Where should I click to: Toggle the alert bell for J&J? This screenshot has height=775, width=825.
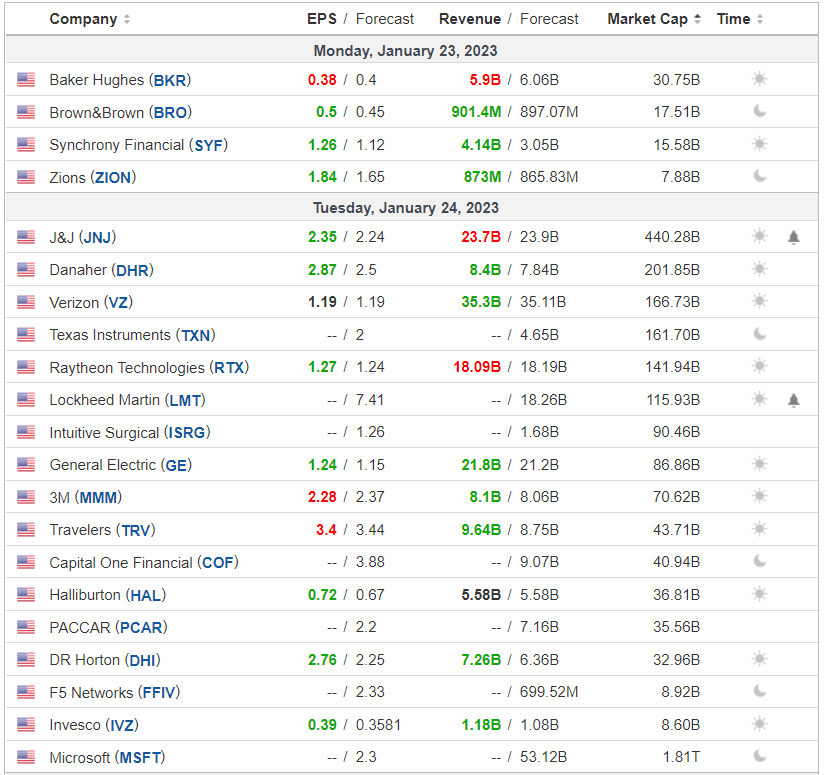tap(793, 237)
